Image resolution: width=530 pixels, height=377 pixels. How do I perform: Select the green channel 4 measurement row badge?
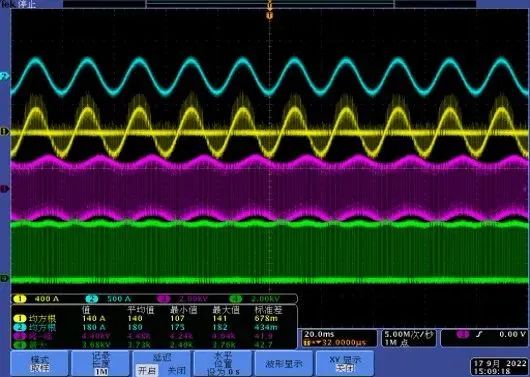(x=20, y=345)
